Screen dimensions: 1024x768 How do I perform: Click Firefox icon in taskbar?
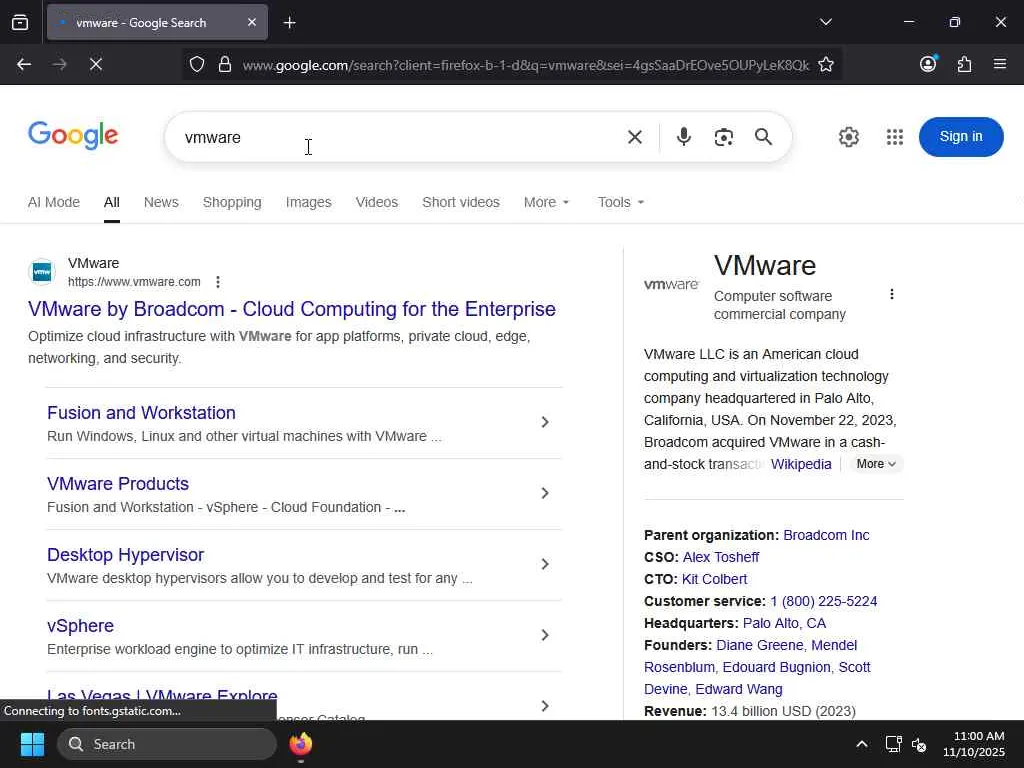(x=300, y=744)
